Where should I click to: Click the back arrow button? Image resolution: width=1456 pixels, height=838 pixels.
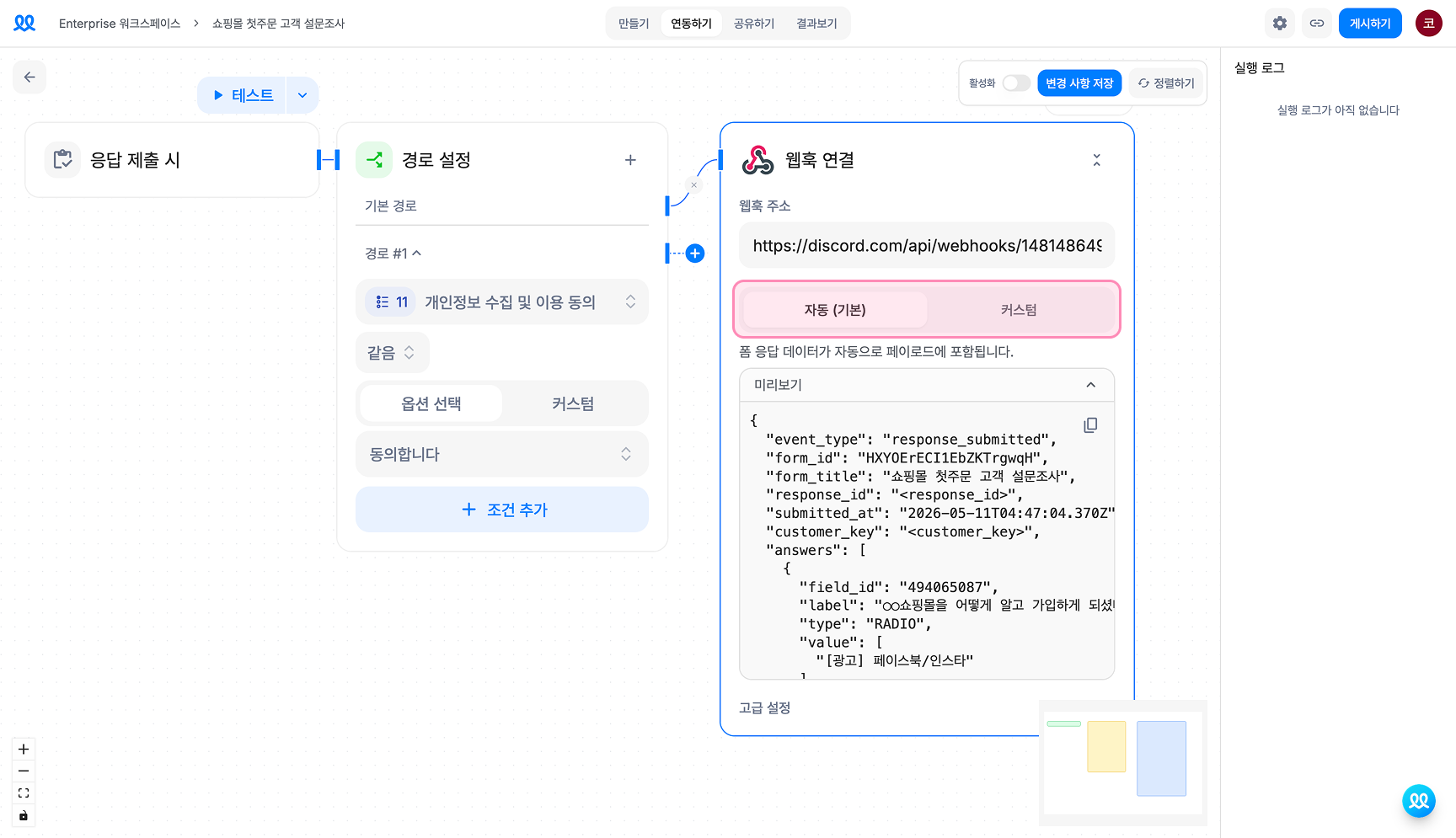point(29,77)
